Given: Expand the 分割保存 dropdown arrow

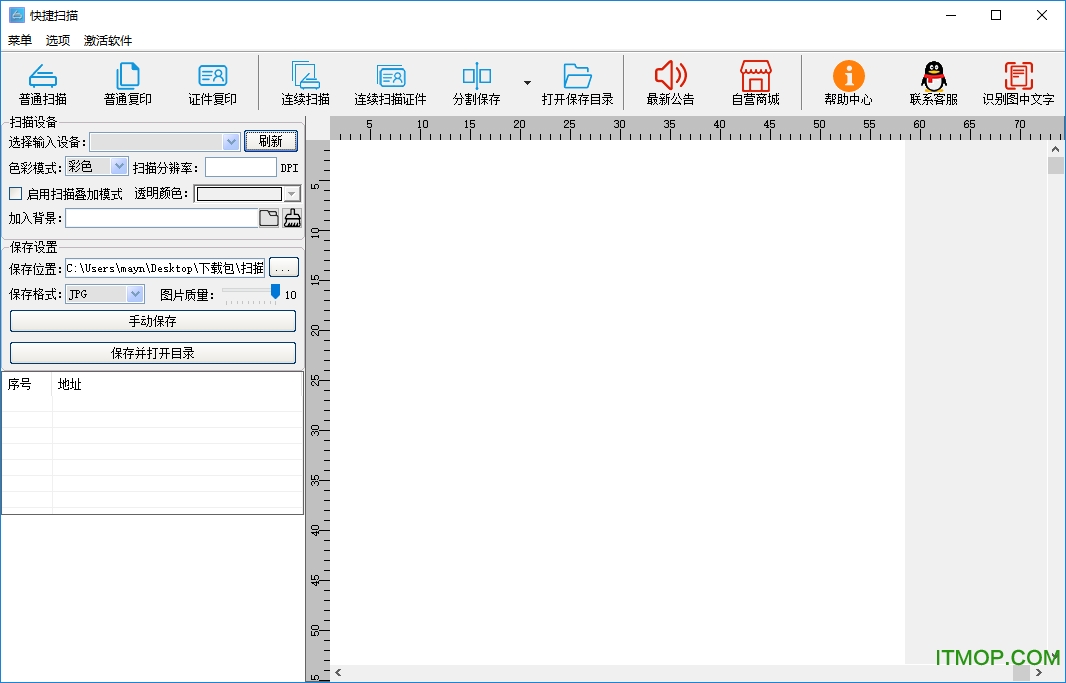Looking at the screenshot, I should tap(527, 83).
